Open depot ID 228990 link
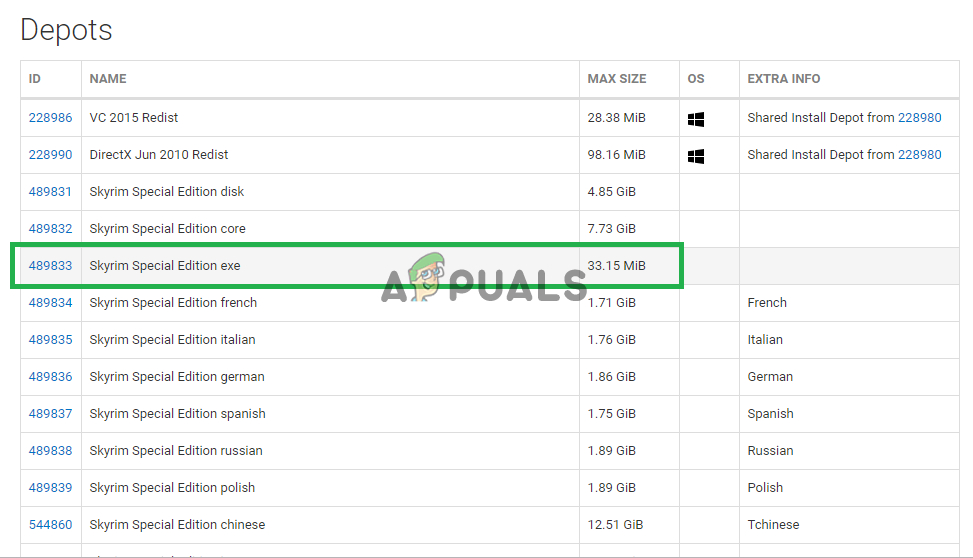Image resolution: width=973 pixels, height=558 pixels. click(50, 155)
